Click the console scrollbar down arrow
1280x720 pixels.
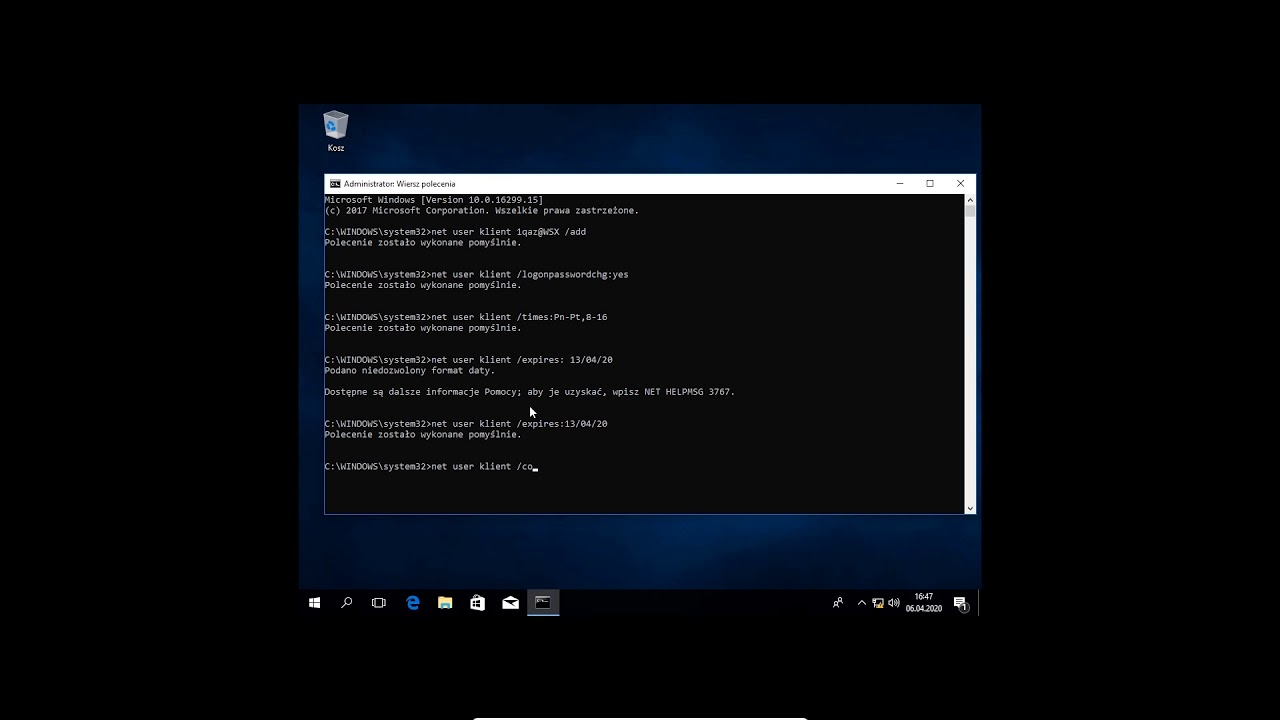tap(969, 508)
